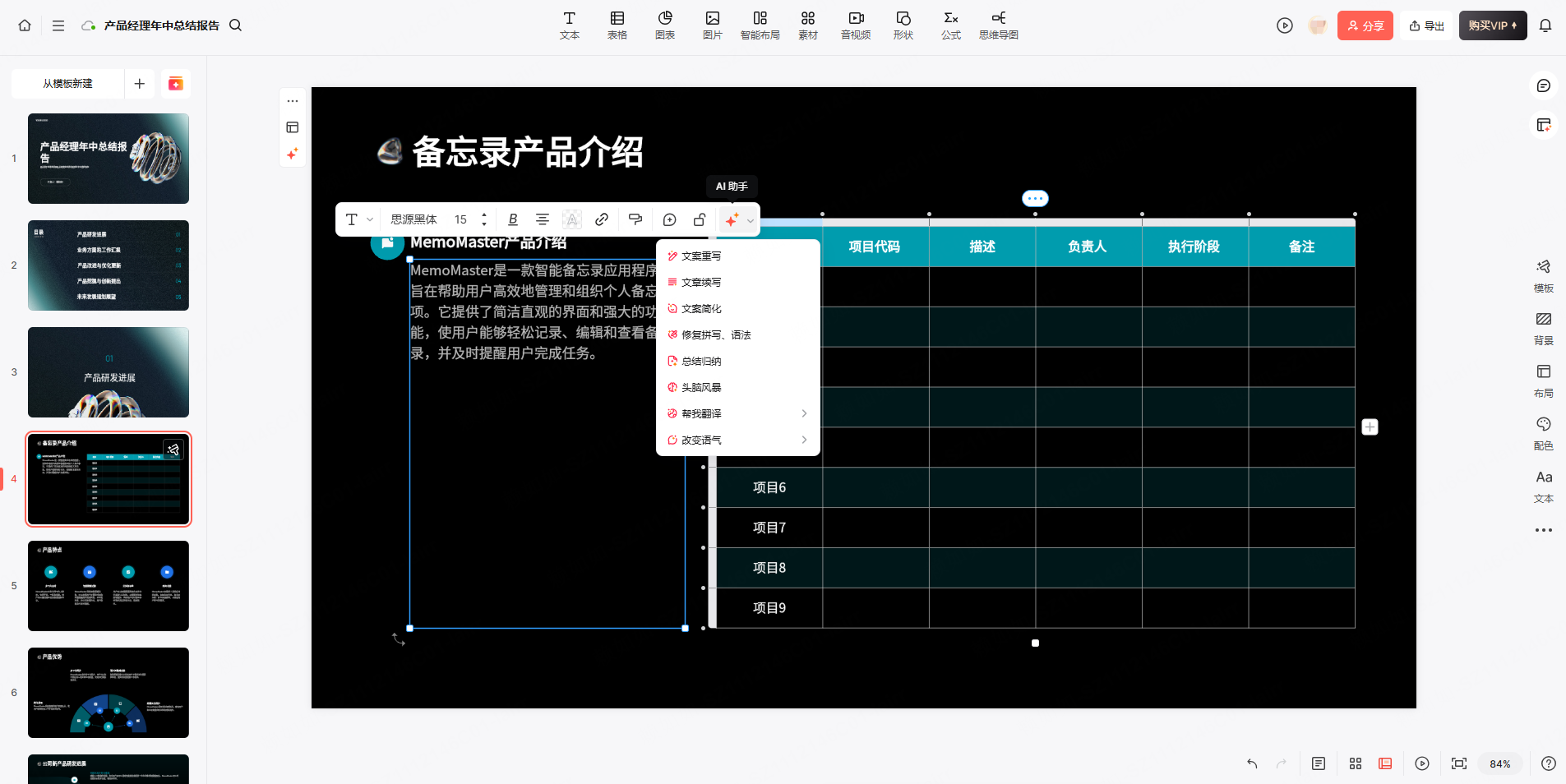Viewport: 1566px width, 784px height.
Task: Choose 文案简化 from the AI menu
Action: point(738,309)
